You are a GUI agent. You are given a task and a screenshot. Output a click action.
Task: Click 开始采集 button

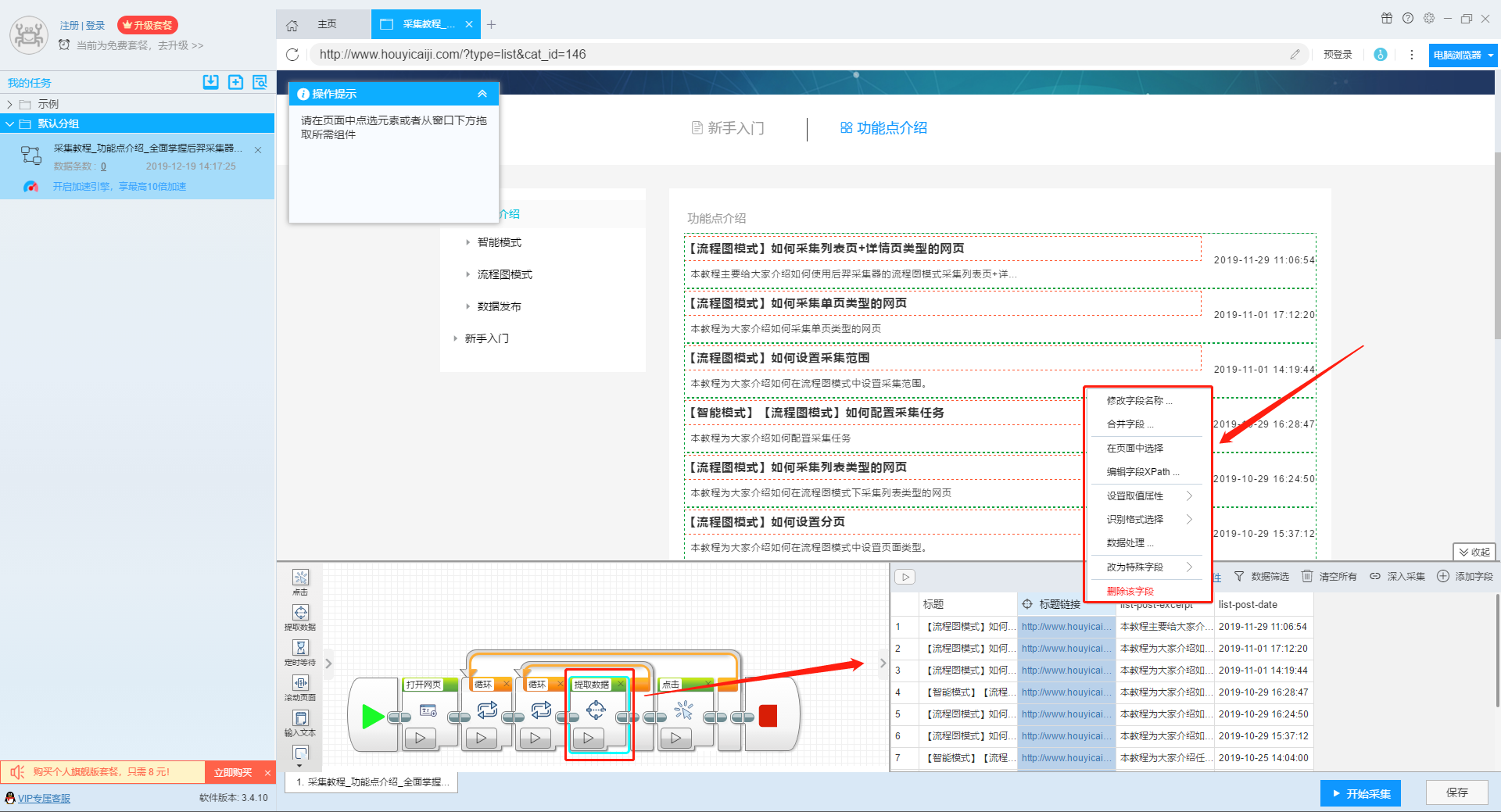click(1360, 793)
